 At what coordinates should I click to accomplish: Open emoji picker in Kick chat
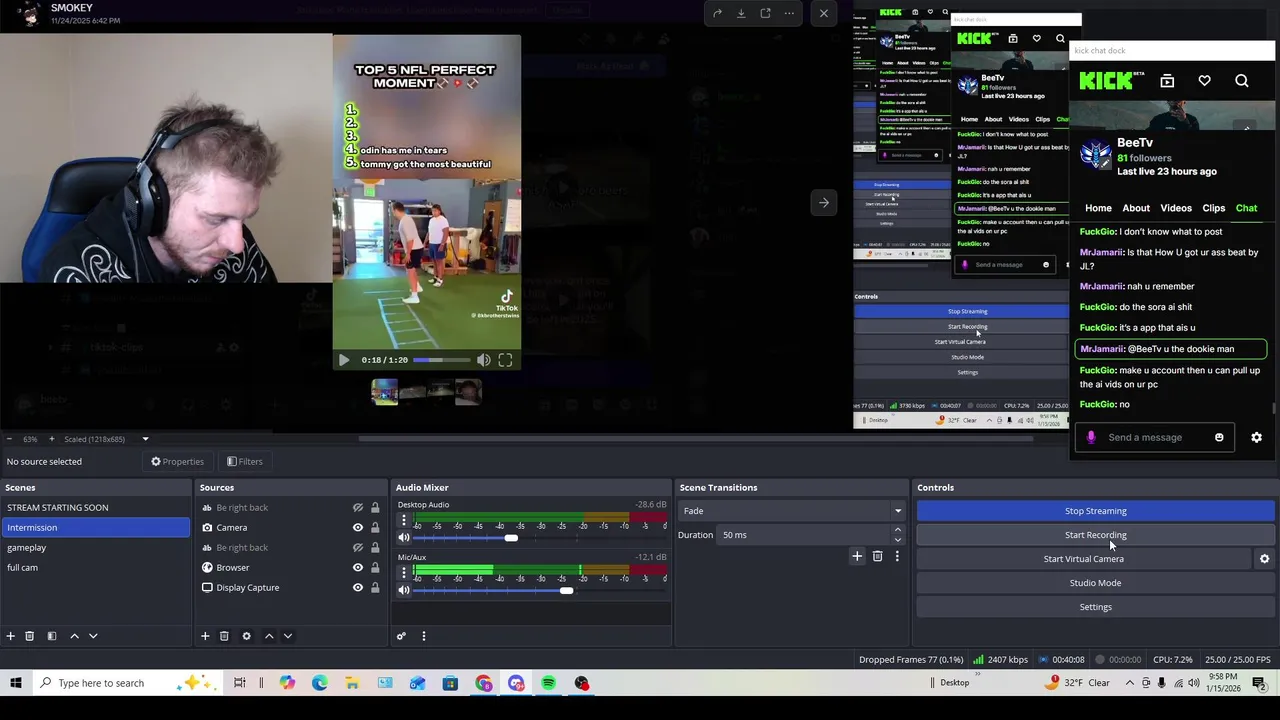1219,437
